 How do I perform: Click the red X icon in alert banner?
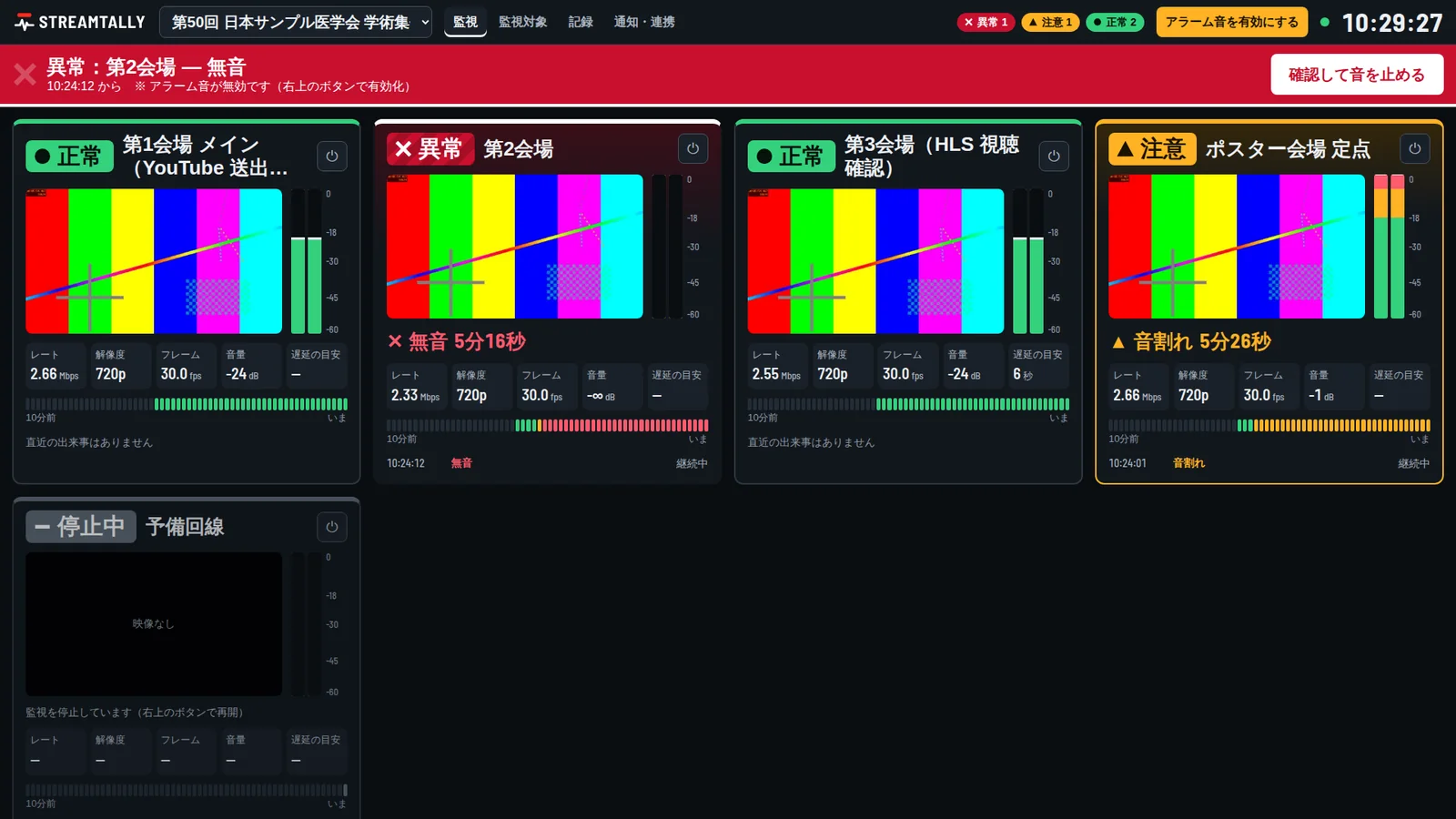25,74
